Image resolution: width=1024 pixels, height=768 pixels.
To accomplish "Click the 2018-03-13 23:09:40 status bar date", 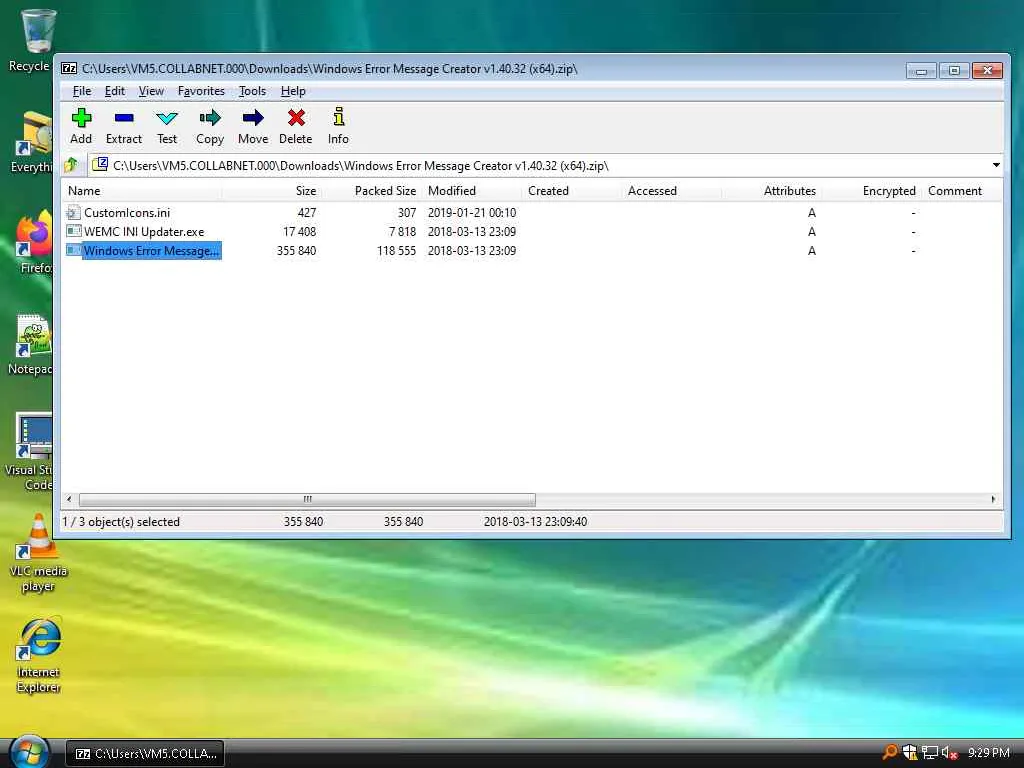I will coord(536,522).
